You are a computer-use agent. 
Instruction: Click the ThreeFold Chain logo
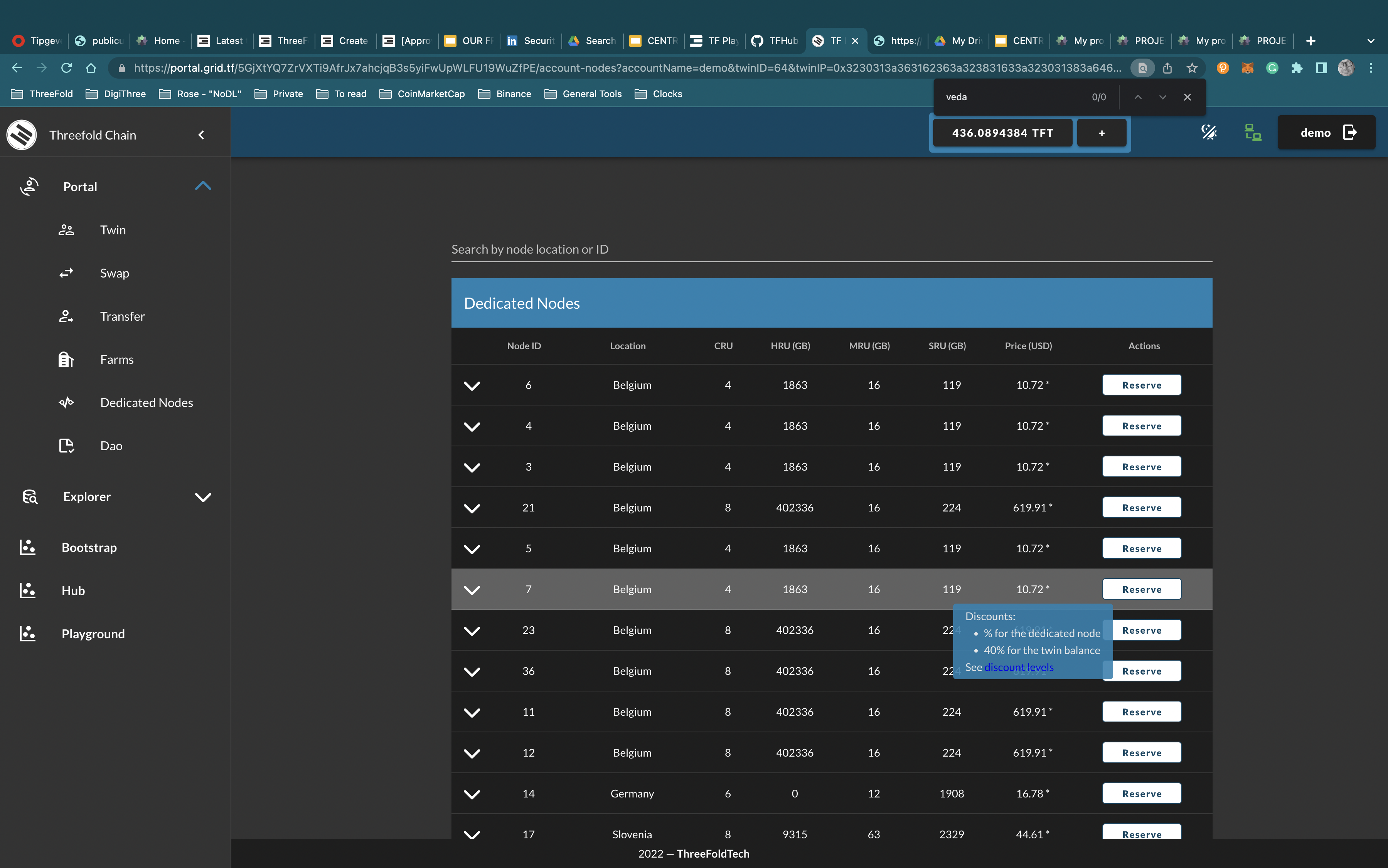pos(21,135)
